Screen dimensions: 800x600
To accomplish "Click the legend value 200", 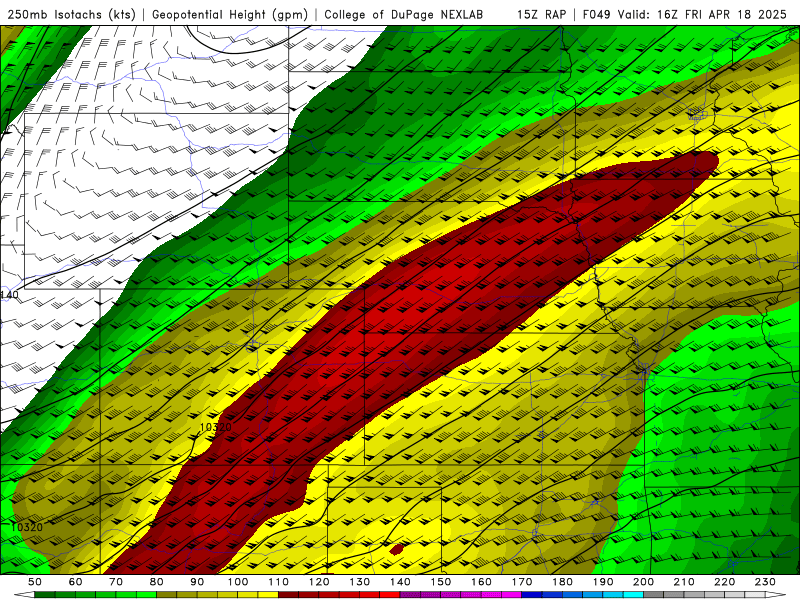I will click(643, 582).
